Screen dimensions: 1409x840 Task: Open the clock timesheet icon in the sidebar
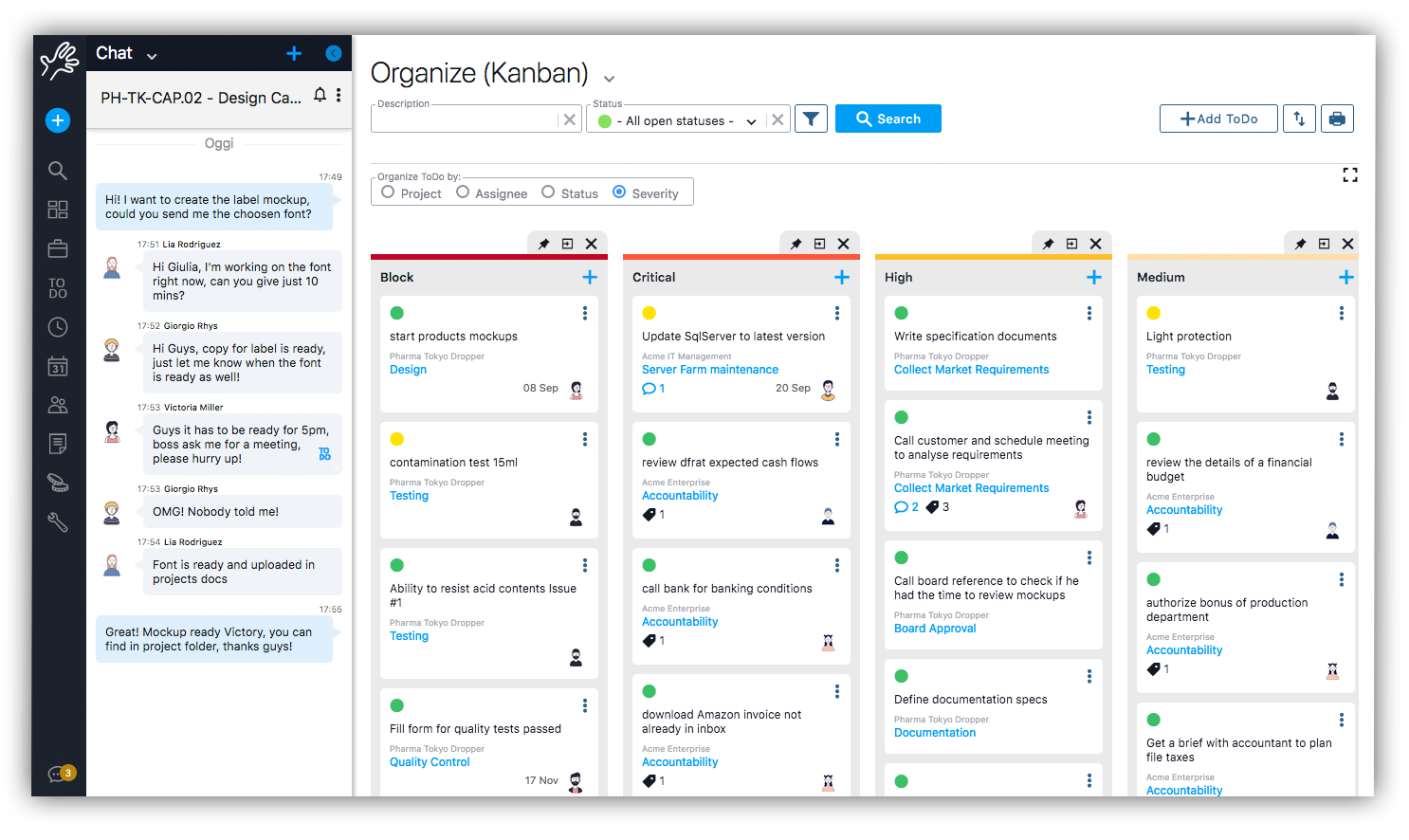pyautogui.click(x=58, y=327)
